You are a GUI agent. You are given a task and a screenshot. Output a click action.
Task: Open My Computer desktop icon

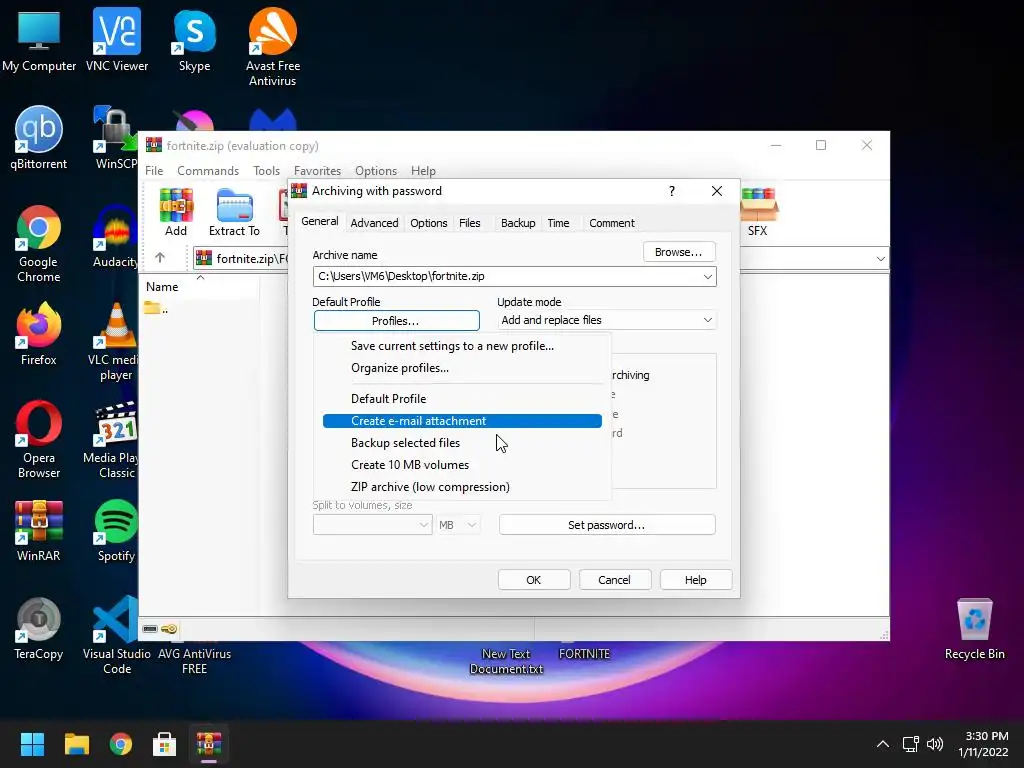coord(39,40)
